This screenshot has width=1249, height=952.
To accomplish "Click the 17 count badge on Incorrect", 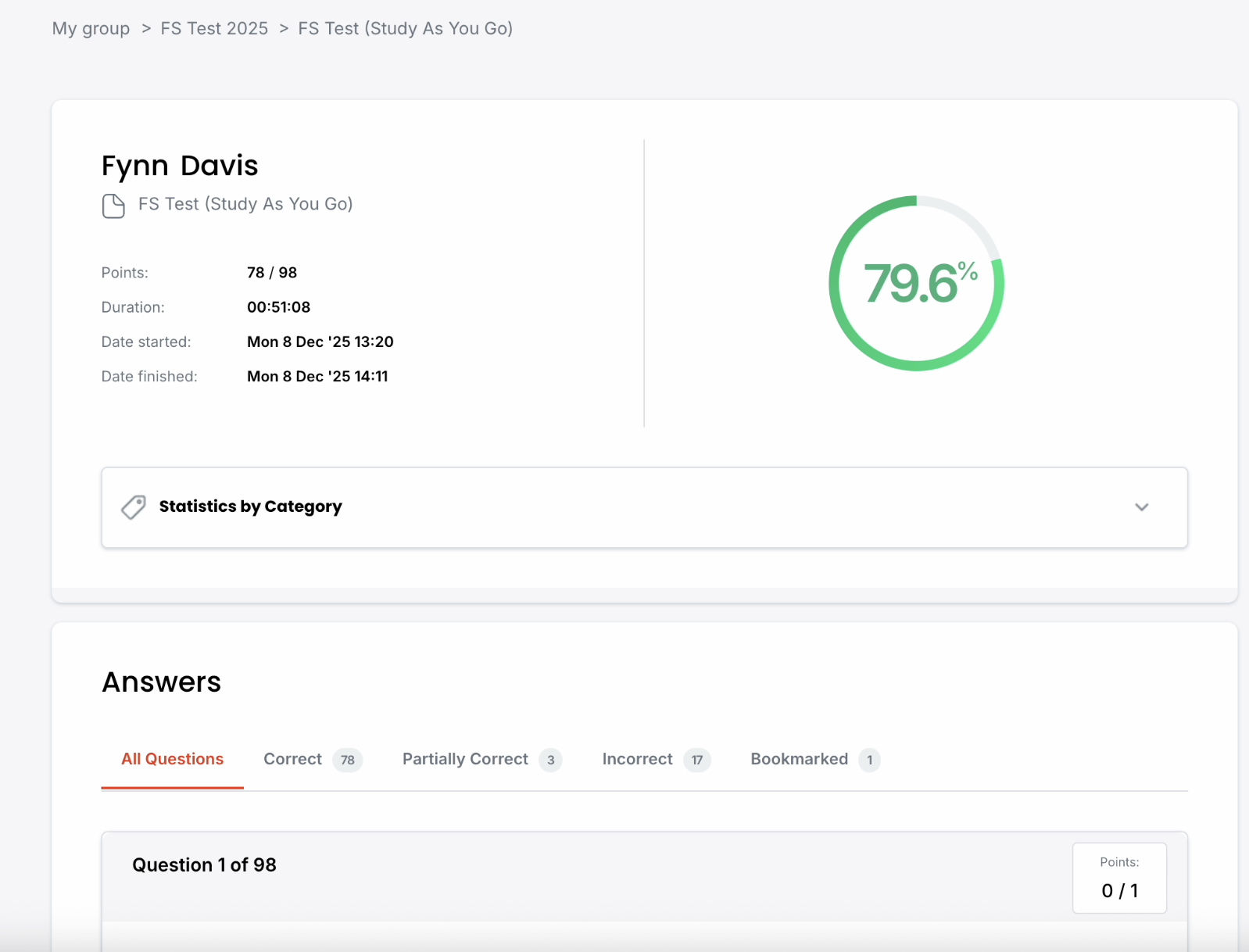I will (697, 760).
